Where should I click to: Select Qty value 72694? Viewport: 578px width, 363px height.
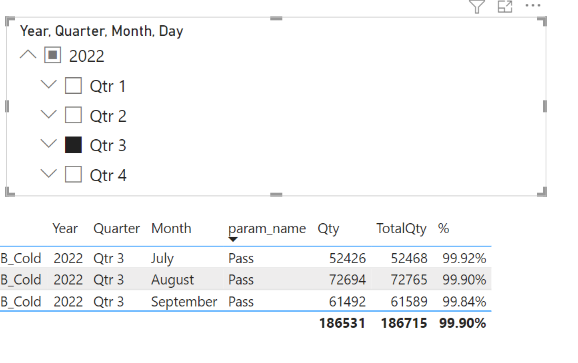click(347, 280)
